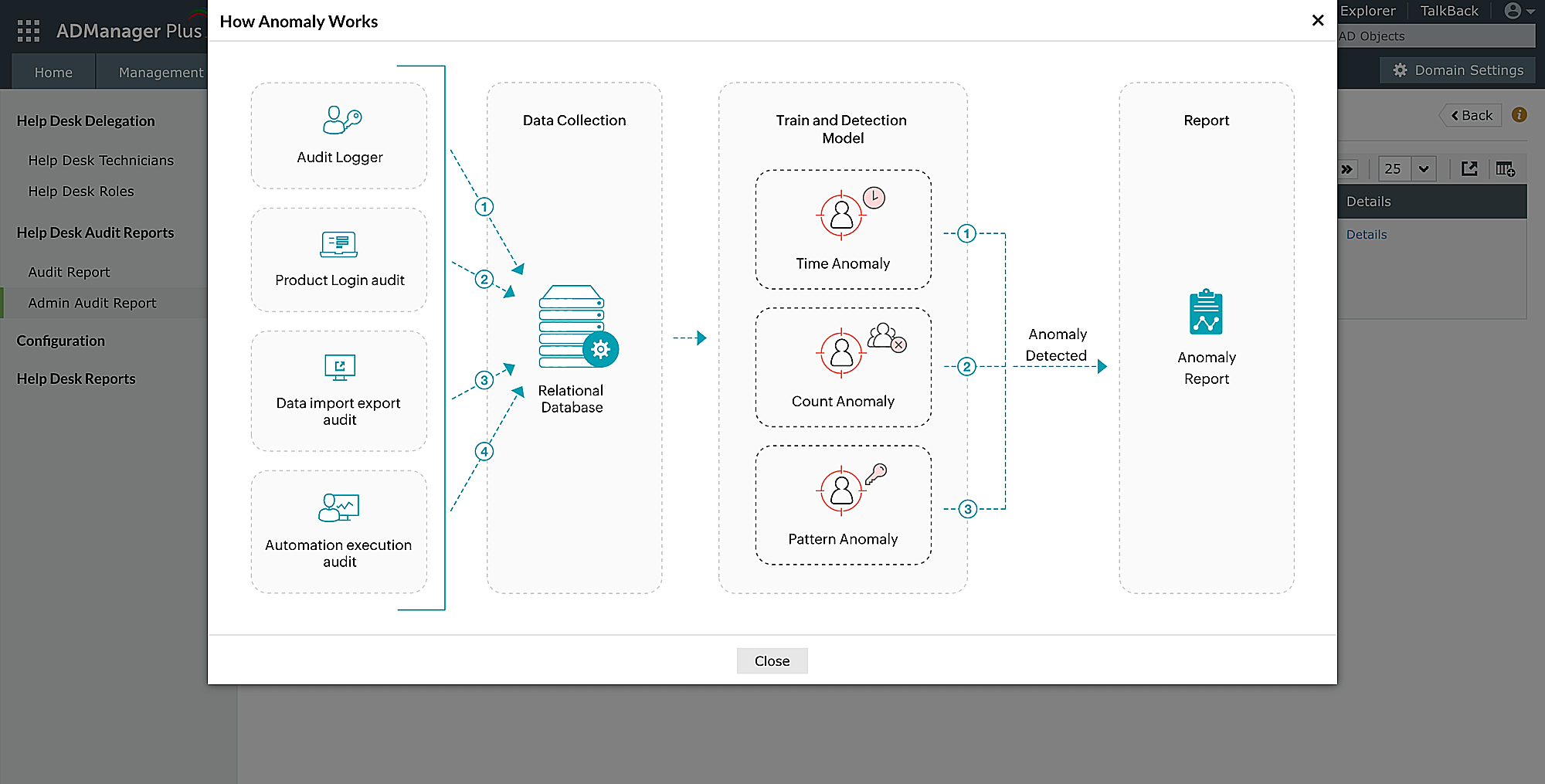Viewport: 1545px width, 784px height.
Task: Click the add column icon
Action: (1505, 168)
